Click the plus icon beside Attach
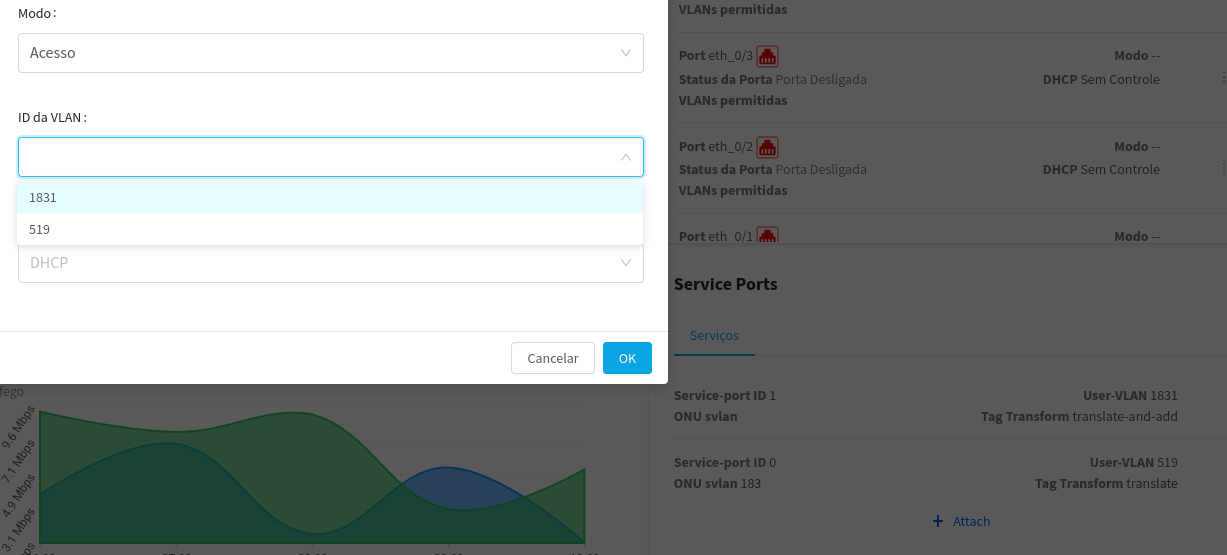1227x555 pixels. pyautogui.click(x=937, y=521)
